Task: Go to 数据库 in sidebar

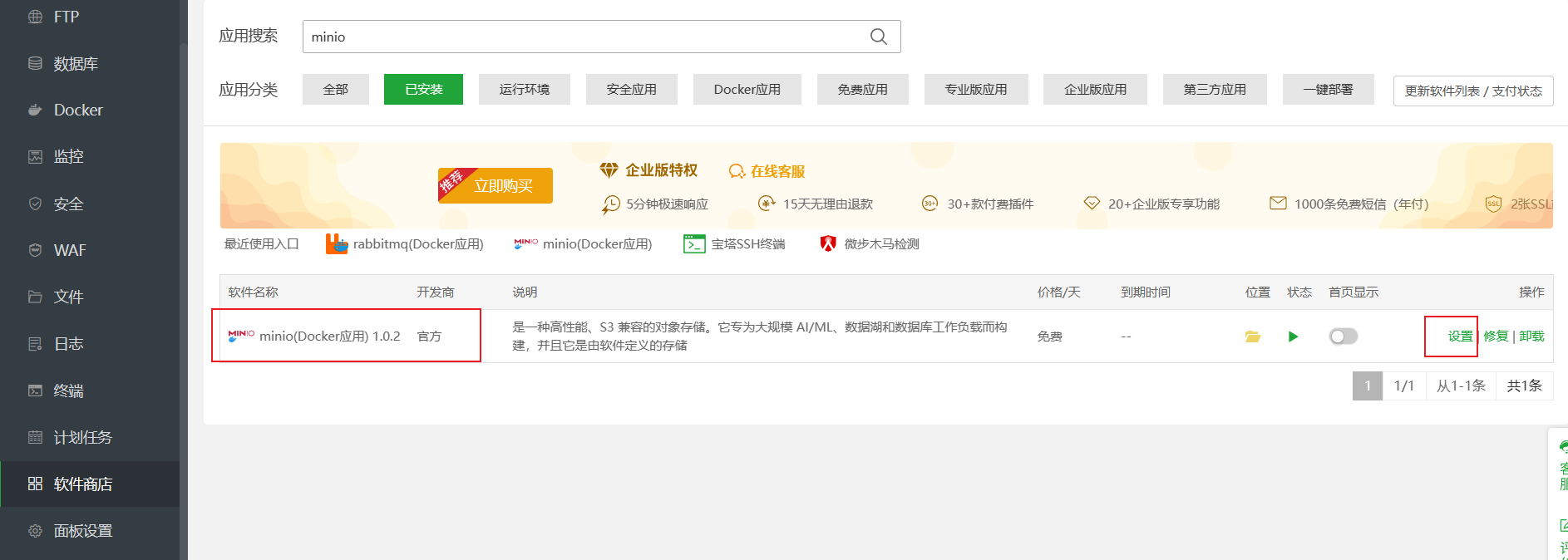Action: (x=76, y=64)
